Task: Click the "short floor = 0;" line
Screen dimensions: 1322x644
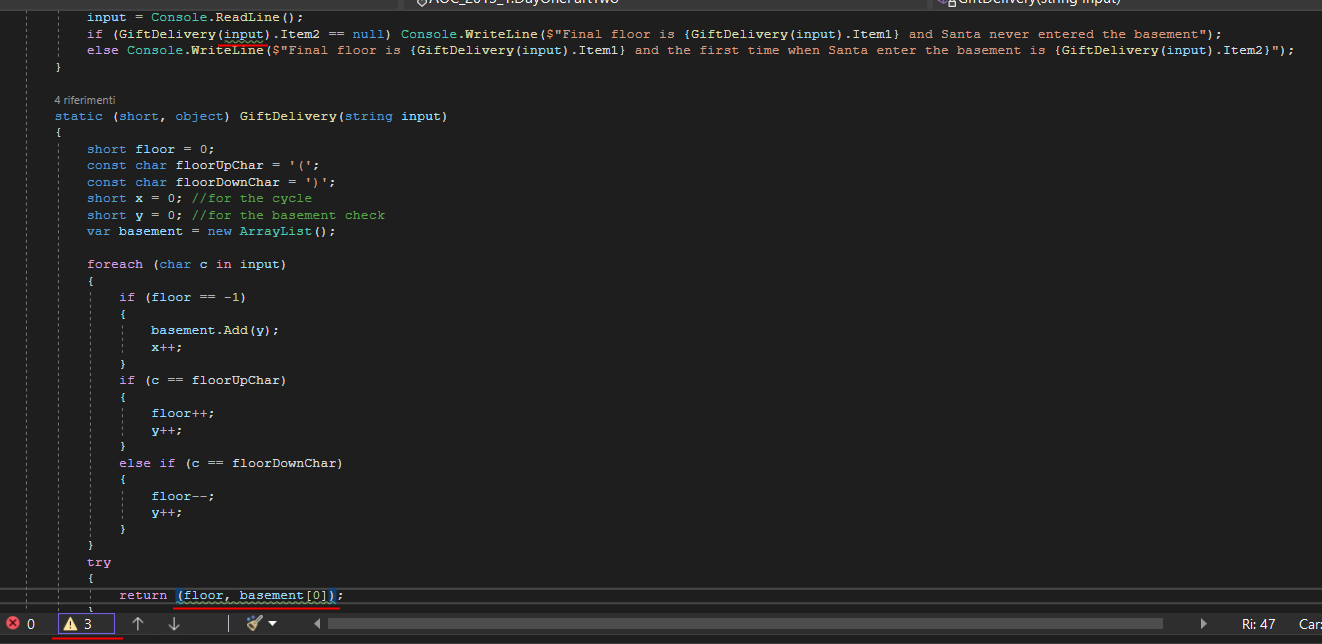Action: pos(151,149)
